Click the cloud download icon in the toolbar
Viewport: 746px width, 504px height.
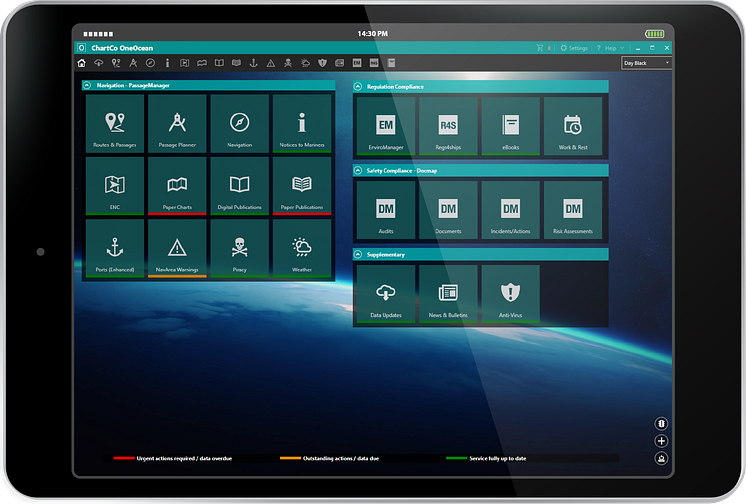(98, 63)
